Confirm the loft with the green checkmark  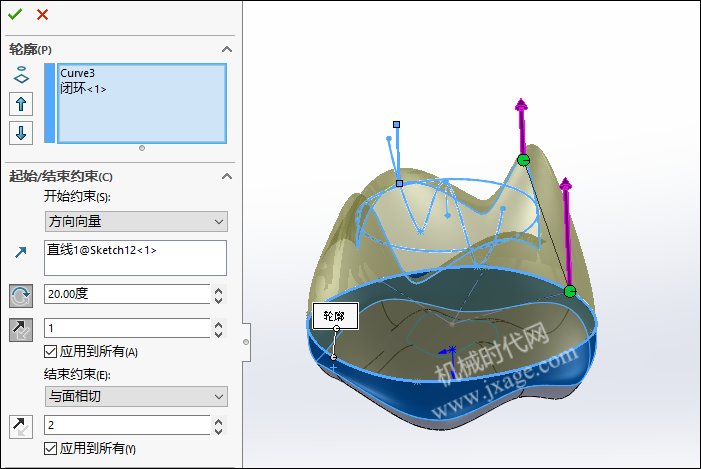(15, 15)
